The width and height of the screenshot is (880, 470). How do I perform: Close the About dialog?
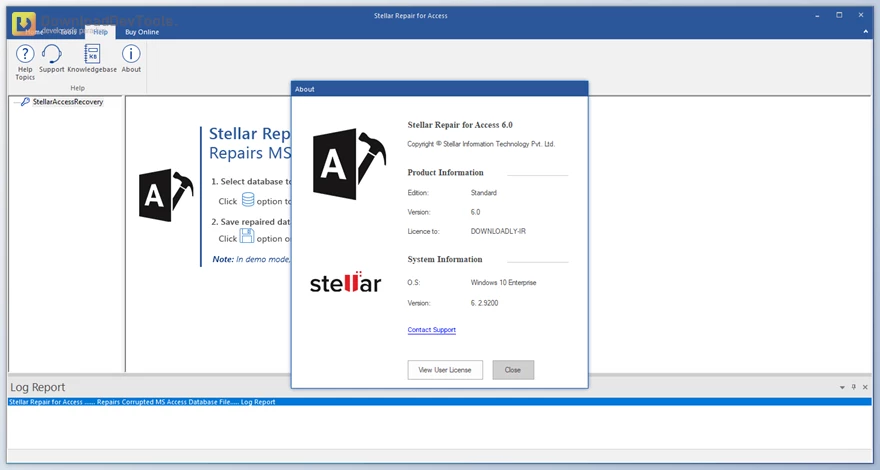click(x=513, y=370)
